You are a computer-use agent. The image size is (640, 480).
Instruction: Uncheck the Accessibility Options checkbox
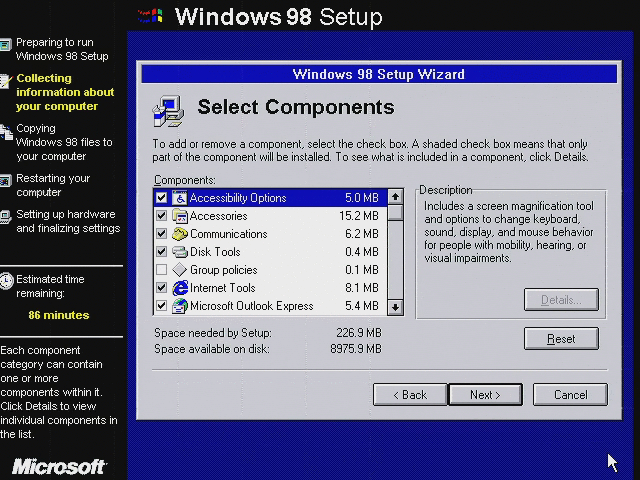162,198
